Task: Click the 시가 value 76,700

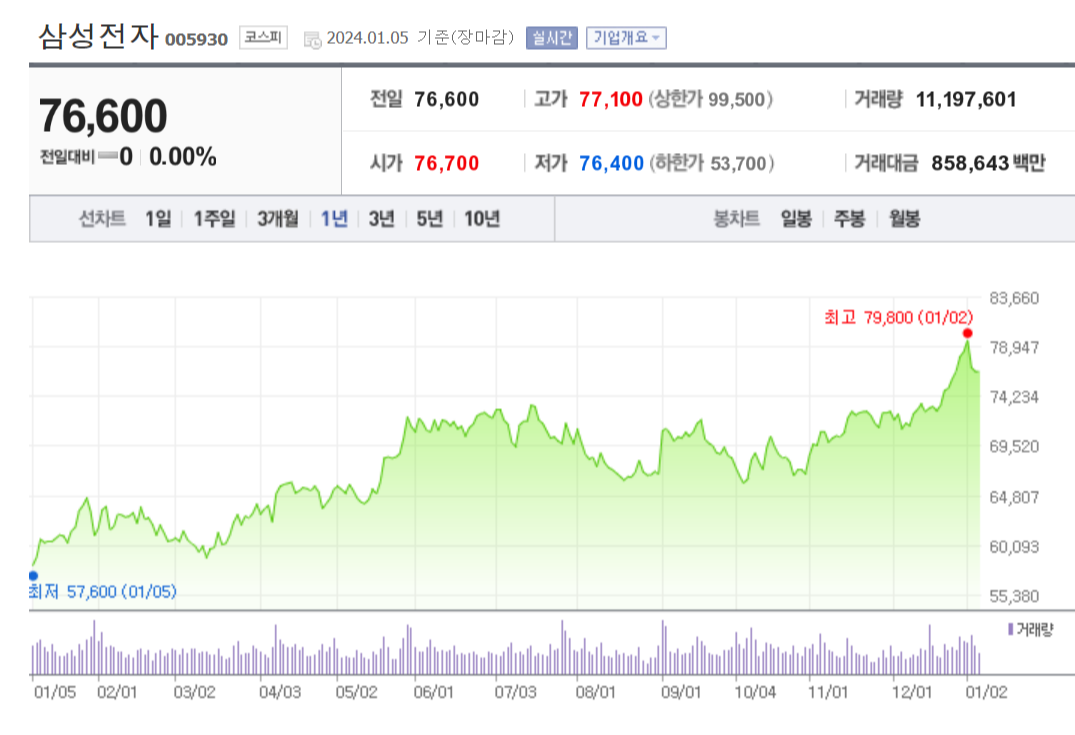Action: point(446,163)
